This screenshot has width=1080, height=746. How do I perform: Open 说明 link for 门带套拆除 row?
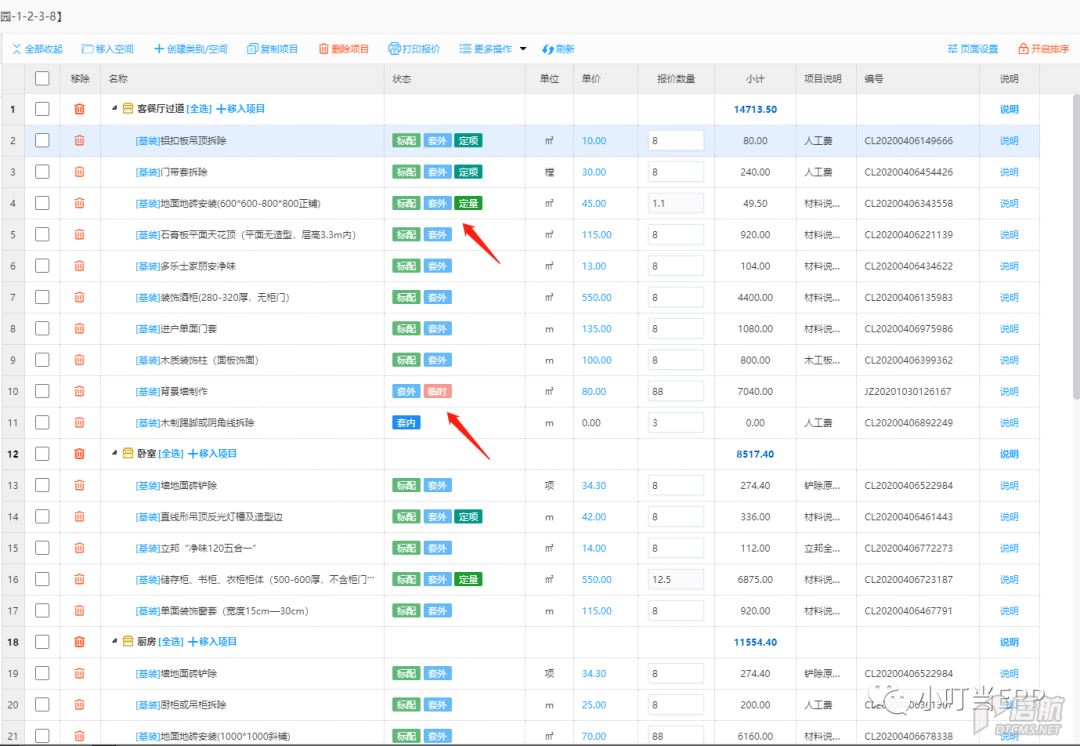1009,172
